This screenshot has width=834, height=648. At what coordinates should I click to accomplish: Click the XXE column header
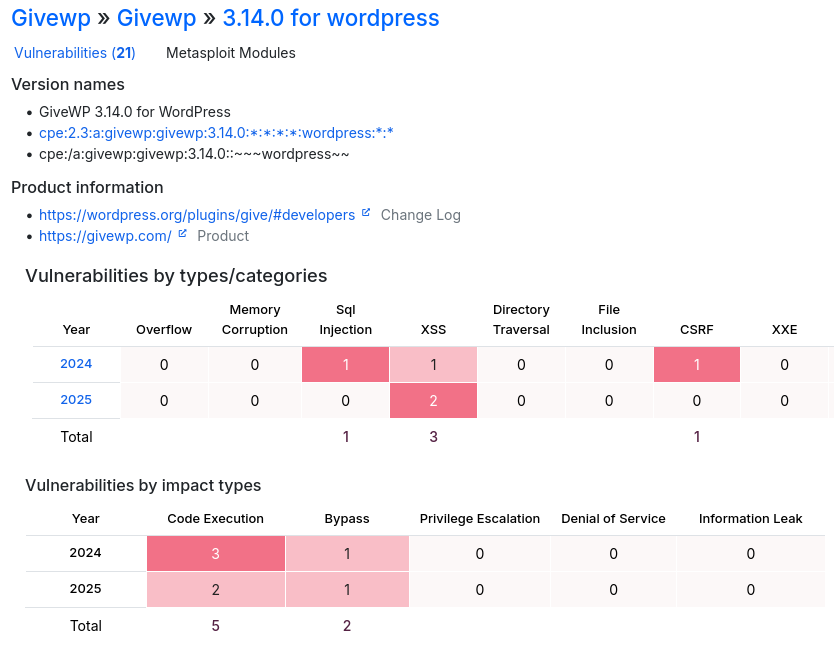click(785, 330)
